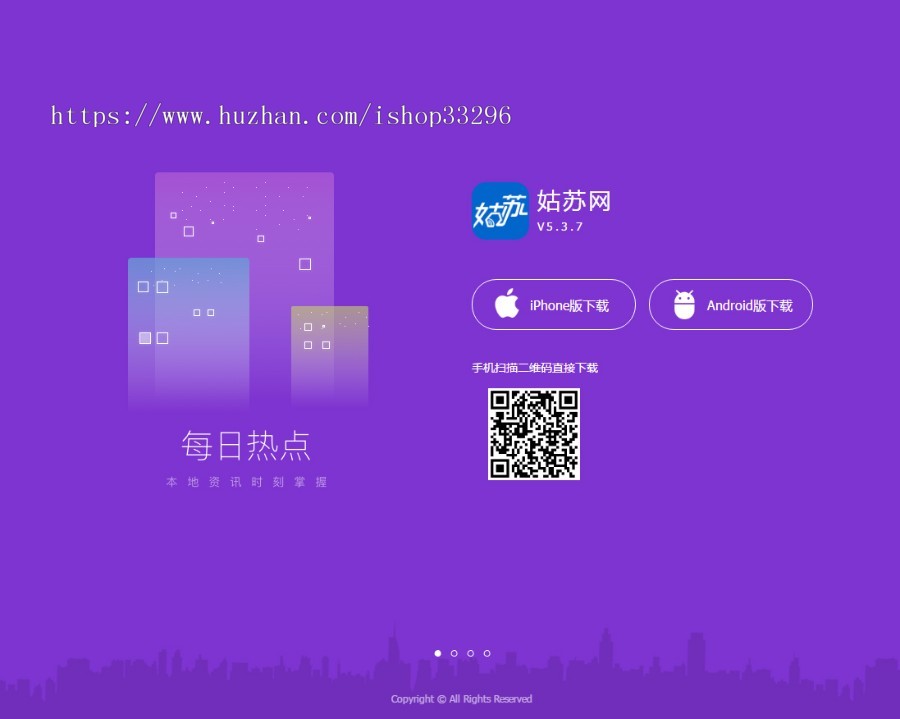Jump to the fourth carousel slide dot
This screenshot has height=719, width=900.
click(487, 653)
